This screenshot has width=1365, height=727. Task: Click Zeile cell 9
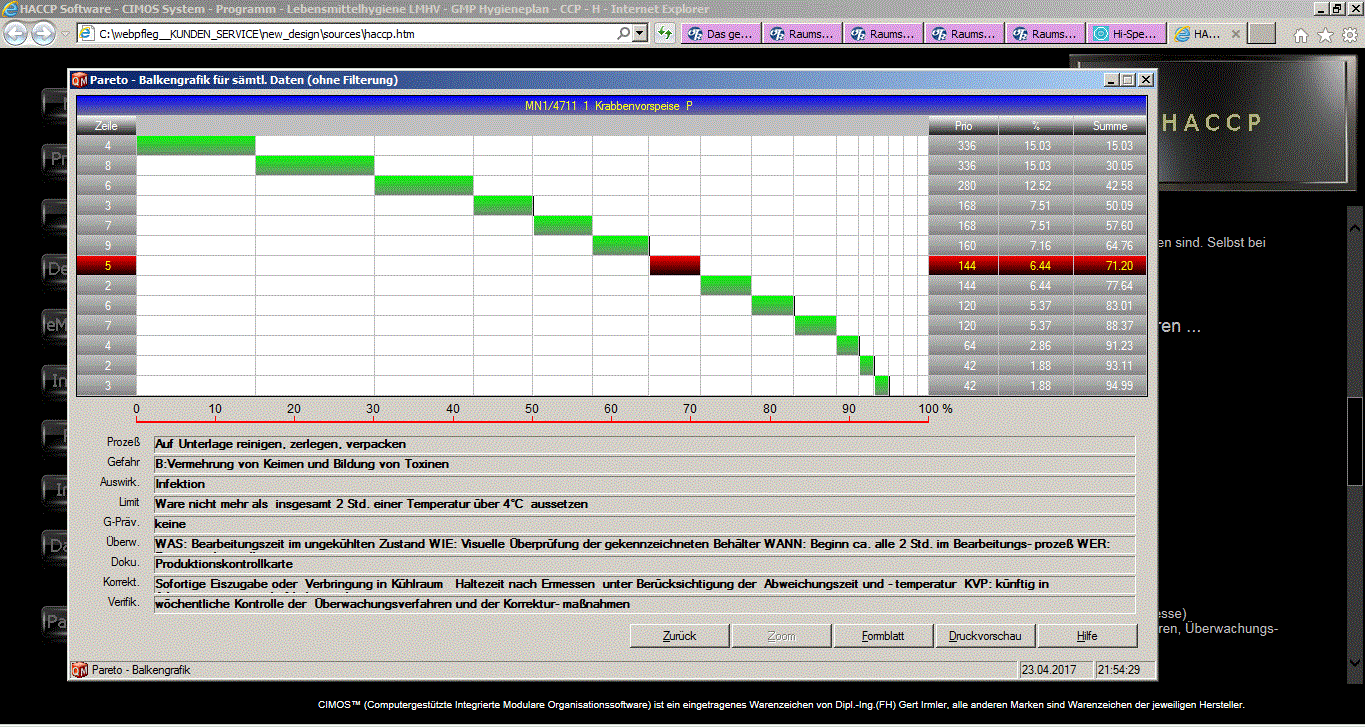106,246
